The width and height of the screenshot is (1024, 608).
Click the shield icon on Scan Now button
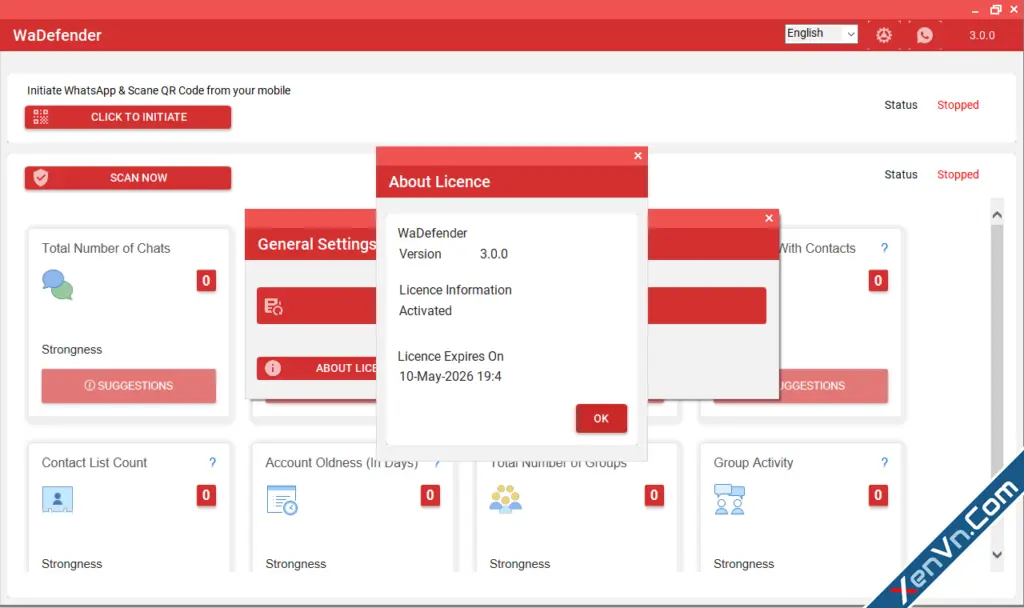[x=41, y=178]
